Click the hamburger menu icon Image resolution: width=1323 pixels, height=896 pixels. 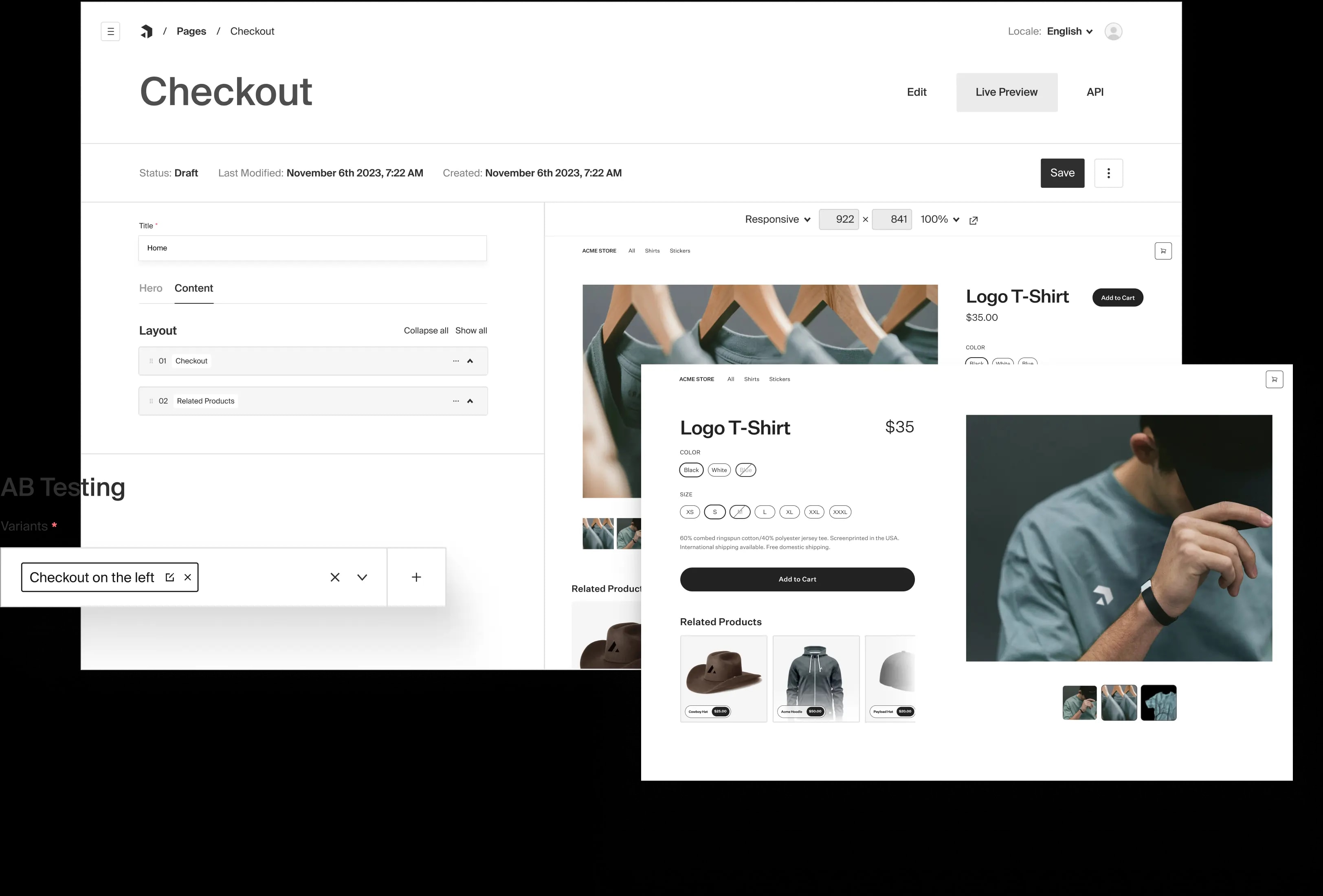pyautogui.click(x=110, y=31)
